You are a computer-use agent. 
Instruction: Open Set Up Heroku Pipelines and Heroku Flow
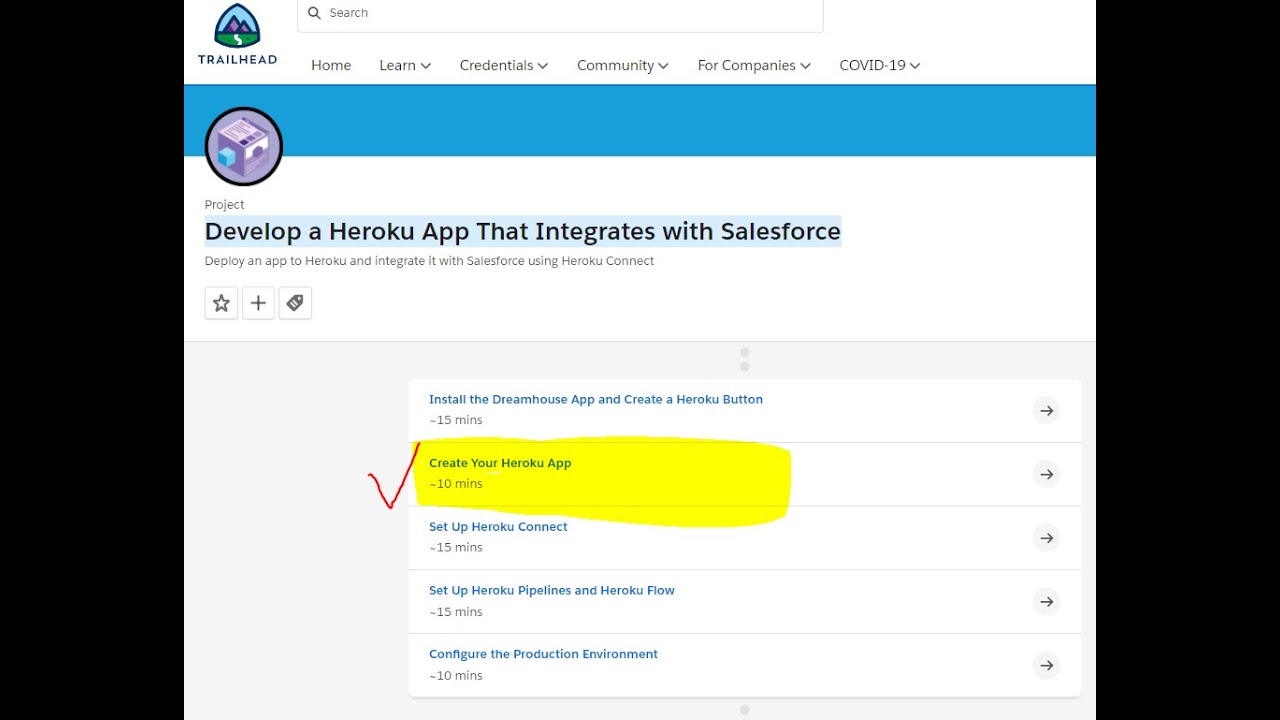[x=552, y=591]
